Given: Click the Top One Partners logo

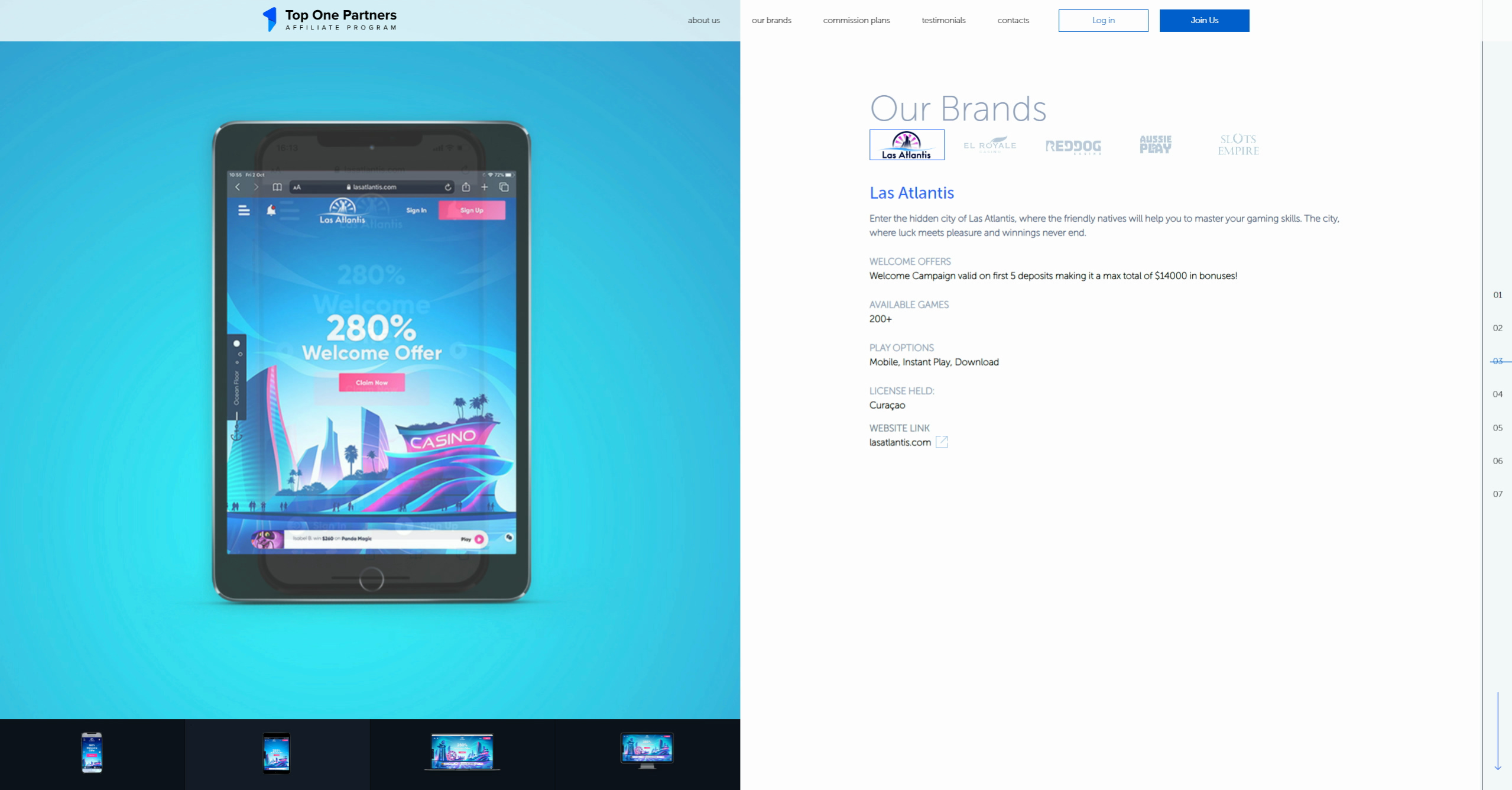Looking at the screenshot, I should (x=330, y=20).
